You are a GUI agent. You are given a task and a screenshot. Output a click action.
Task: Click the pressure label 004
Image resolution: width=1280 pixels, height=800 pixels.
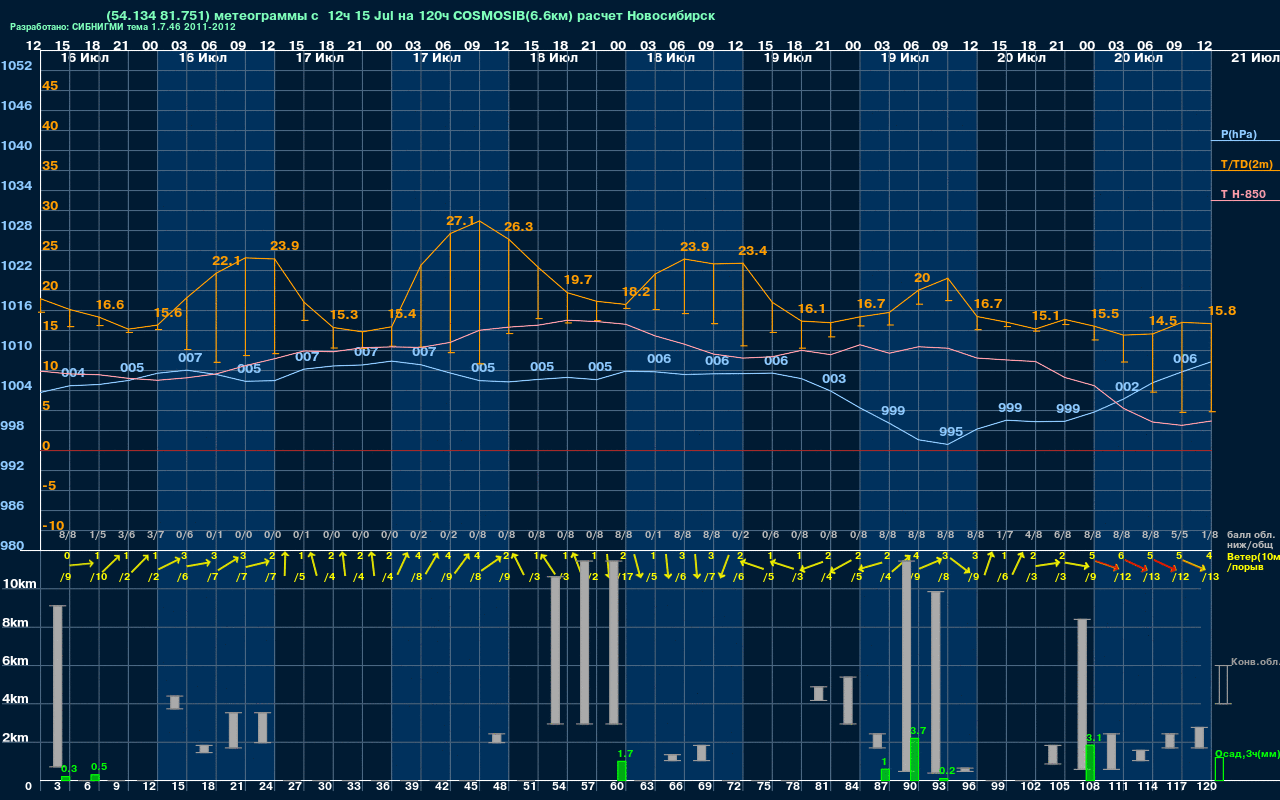pos(73,373)
